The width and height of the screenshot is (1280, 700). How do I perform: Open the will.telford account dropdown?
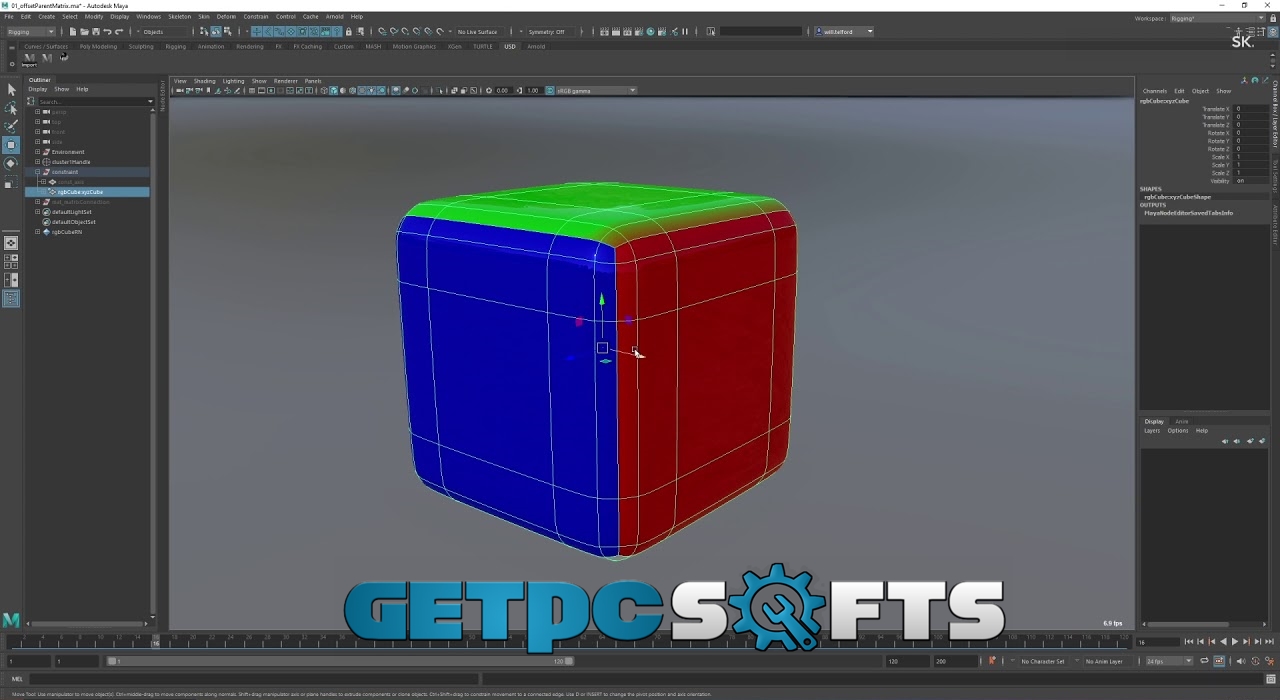(845, 32)
